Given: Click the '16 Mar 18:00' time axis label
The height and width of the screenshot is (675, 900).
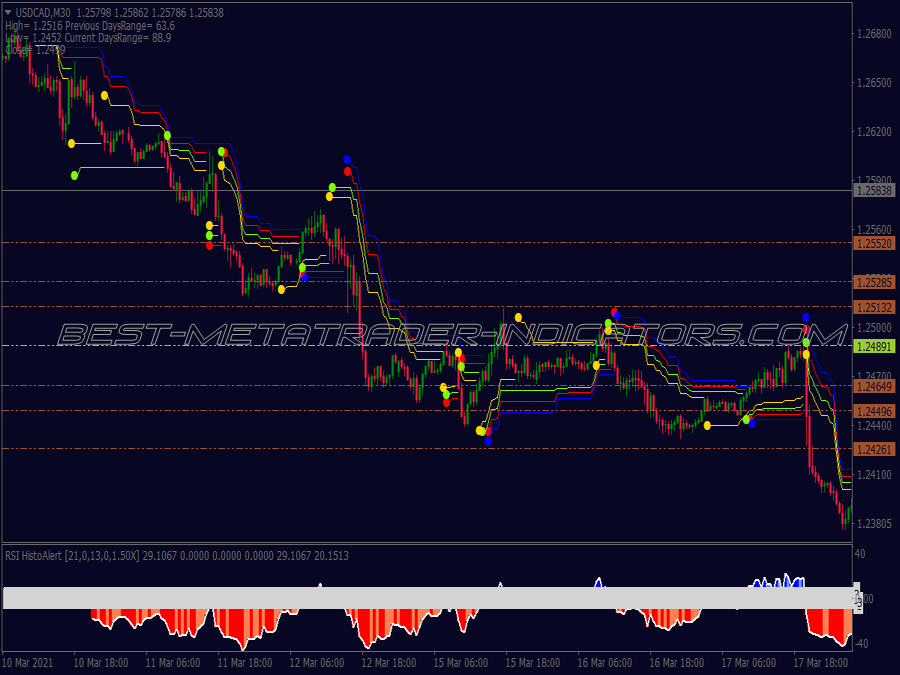Looking at the screenshot, I should click(x=677, y=662).
